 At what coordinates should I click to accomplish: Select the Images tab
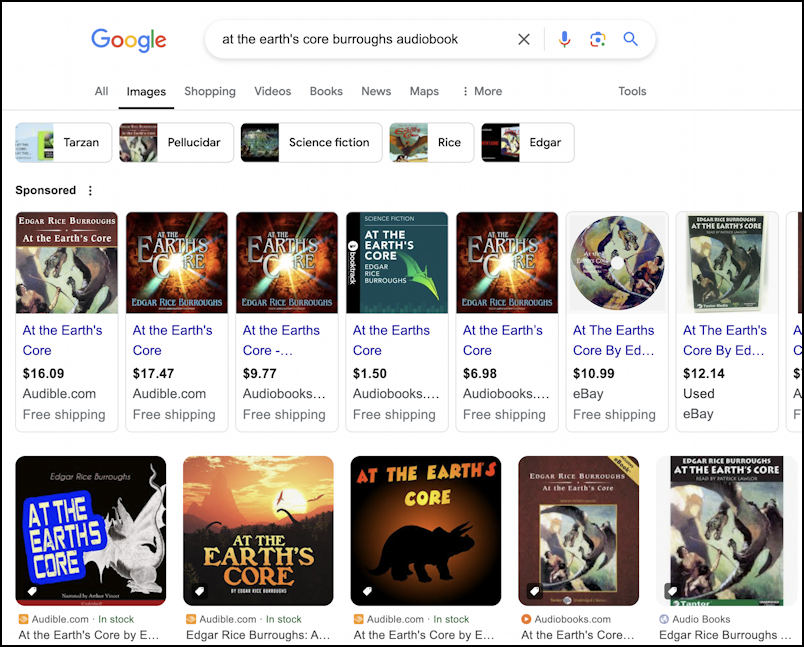coord(146,91)
